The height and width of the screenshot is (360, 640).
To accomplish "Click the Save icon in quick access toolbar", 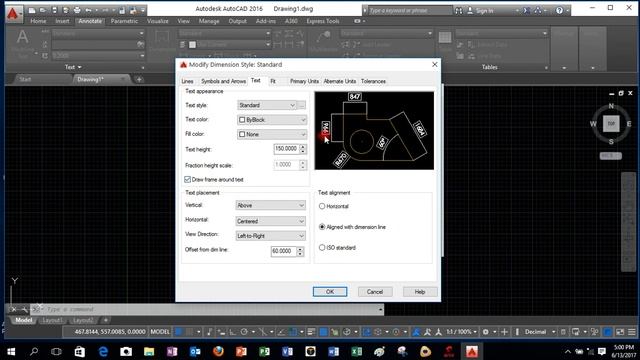I will [x=54, y=10].
